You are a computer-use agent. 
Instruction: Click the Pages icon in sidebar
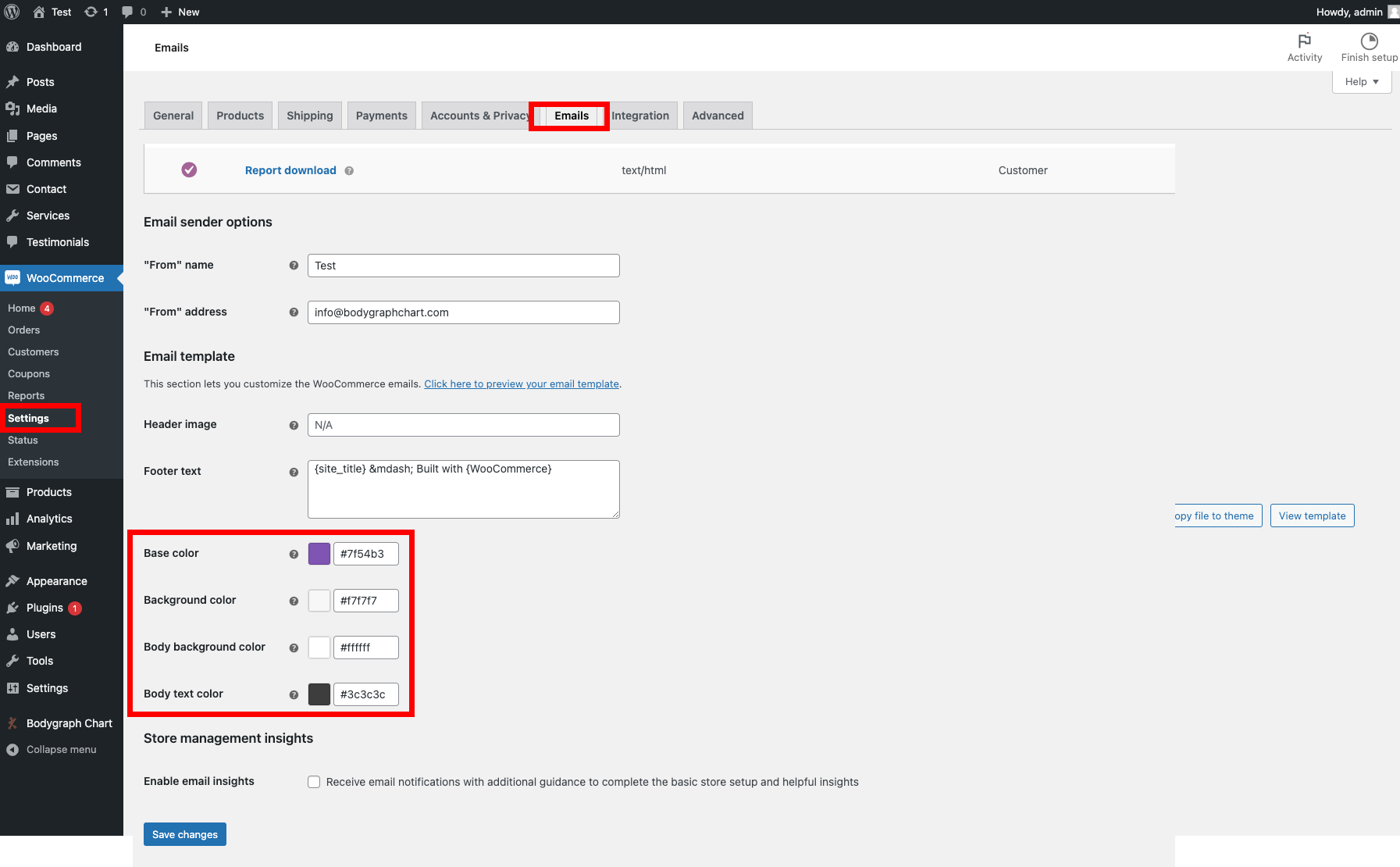tap(12, 136)
